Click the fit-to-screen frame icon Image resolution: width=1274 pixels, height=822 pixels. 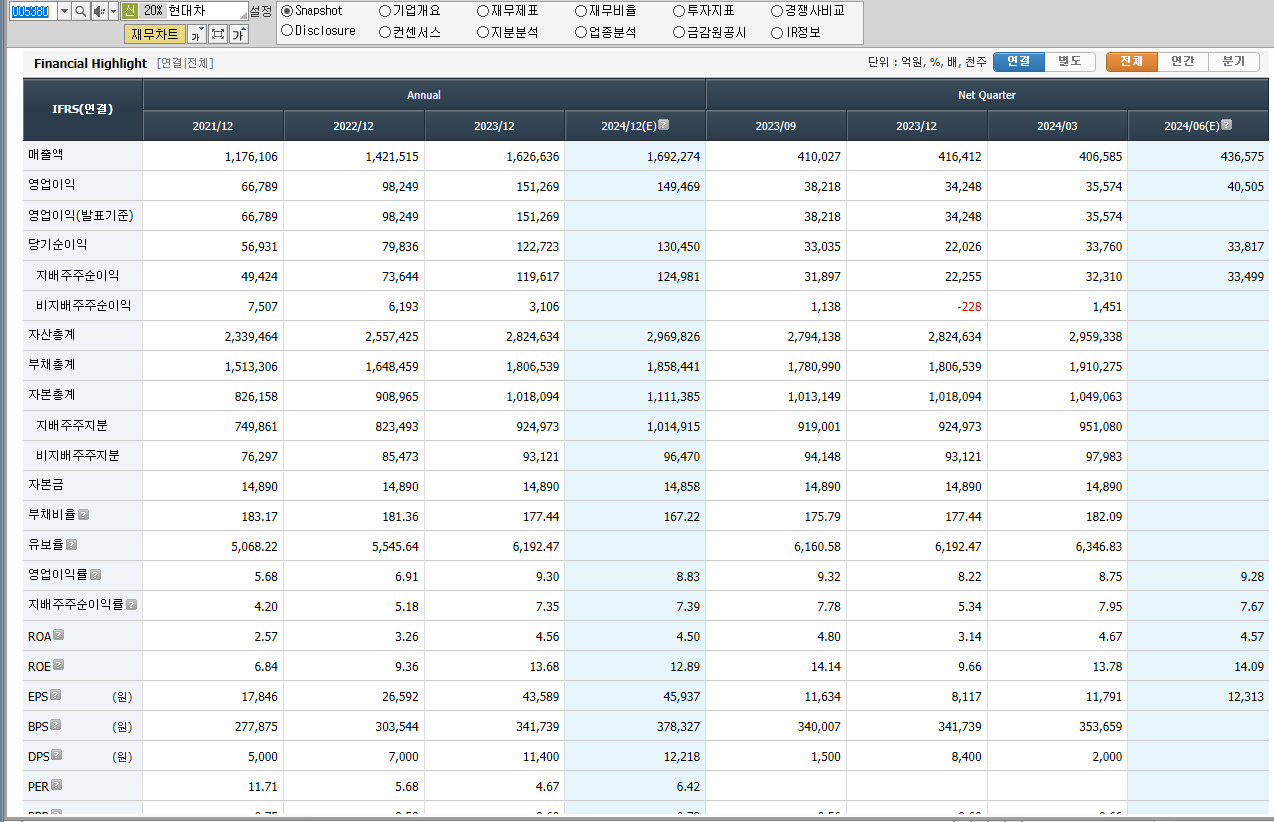coord(217,34)
